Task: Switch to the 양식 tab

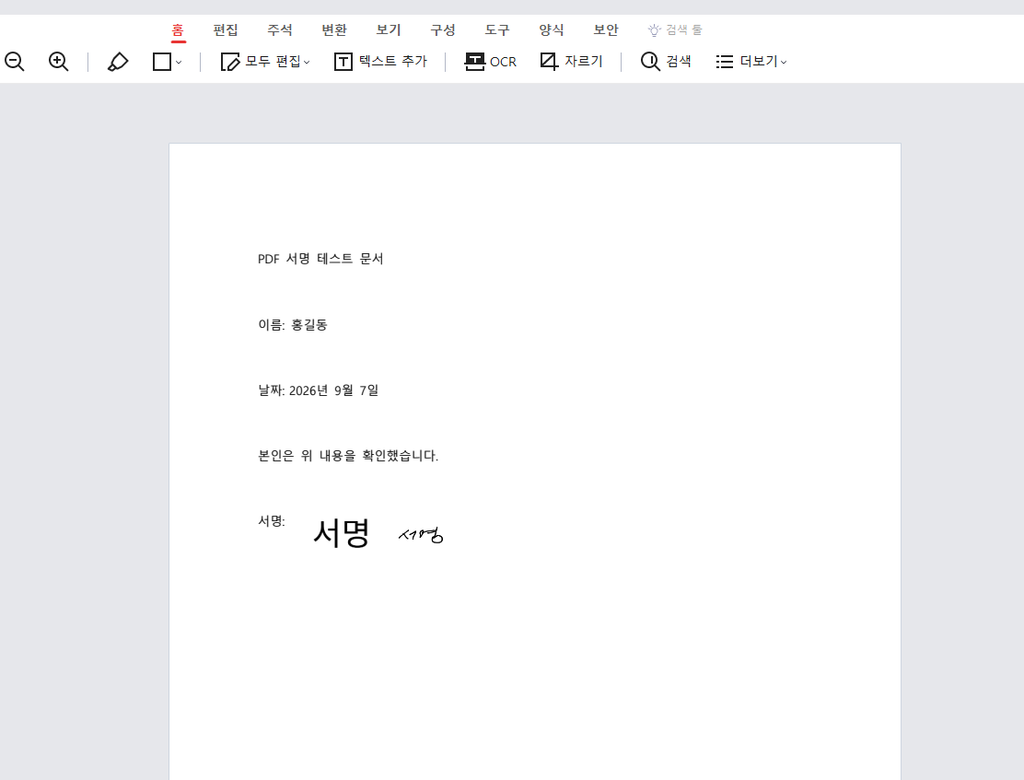Action: (x=551, y=30)
